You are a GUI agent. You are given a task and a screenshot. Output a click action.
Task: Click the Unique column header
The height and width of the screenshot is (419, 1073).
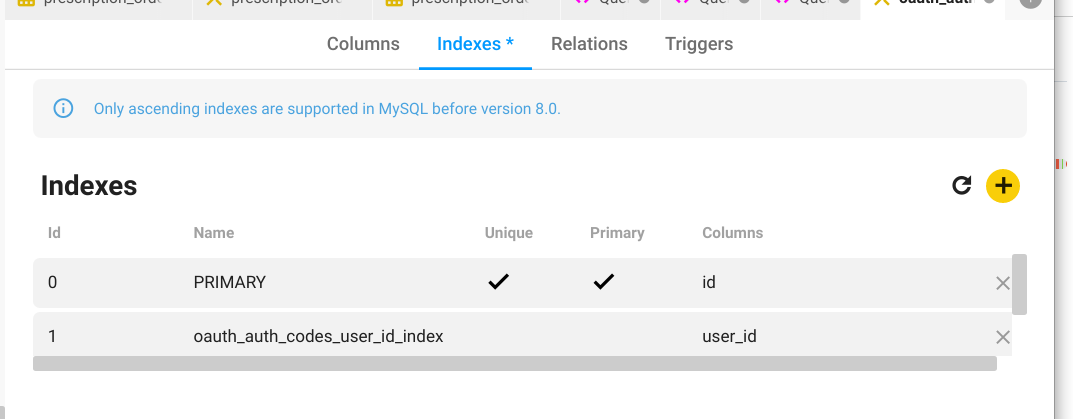point(508,233)
